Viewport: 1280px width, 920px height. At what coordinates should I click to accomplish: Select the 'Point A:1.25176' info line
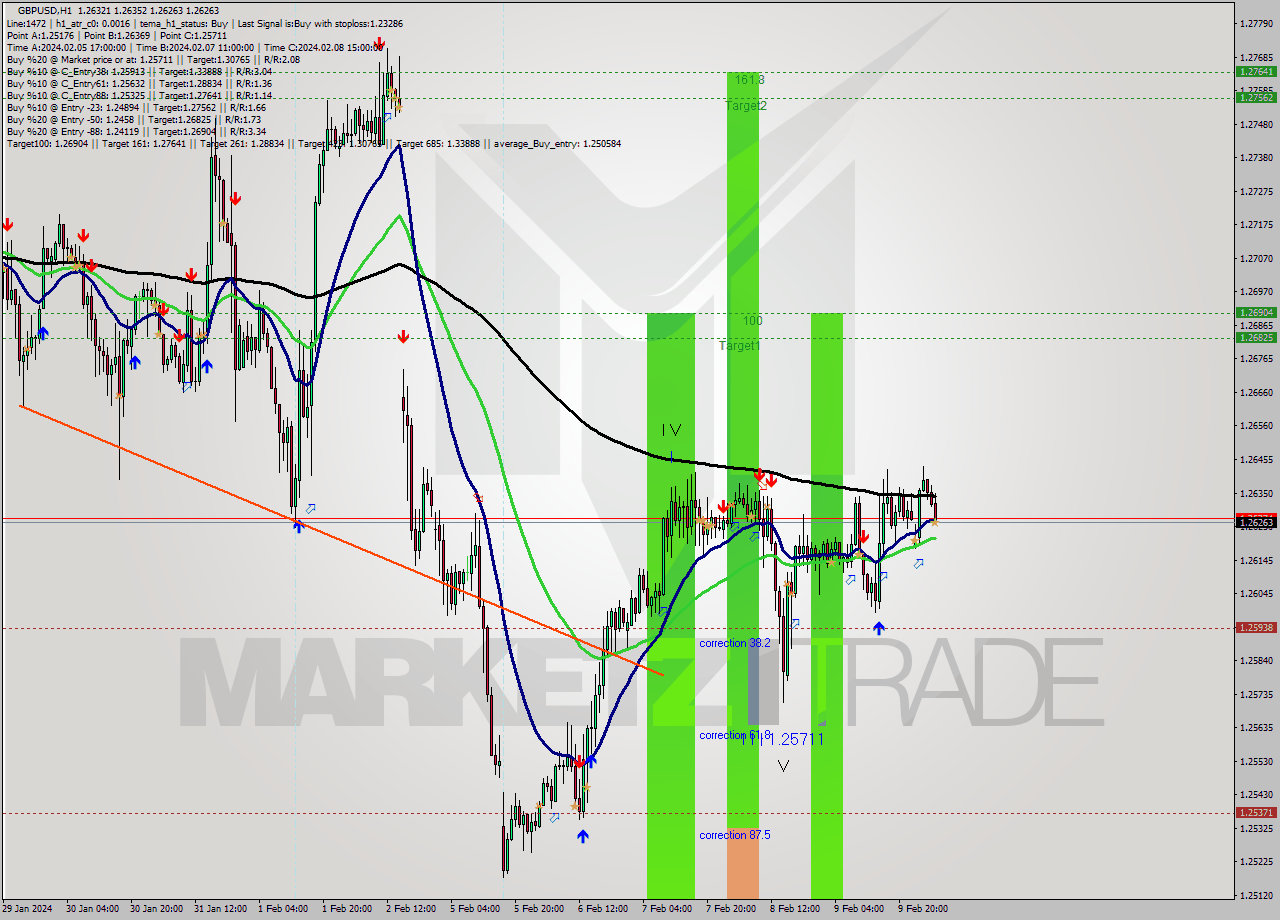pyautogui.click(x=40, y=35)
